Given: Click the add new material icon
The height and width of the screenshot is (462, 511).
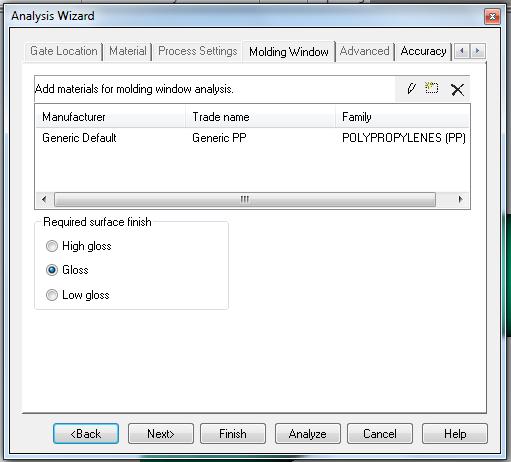Looking at the screenshot, I should 432,88.
